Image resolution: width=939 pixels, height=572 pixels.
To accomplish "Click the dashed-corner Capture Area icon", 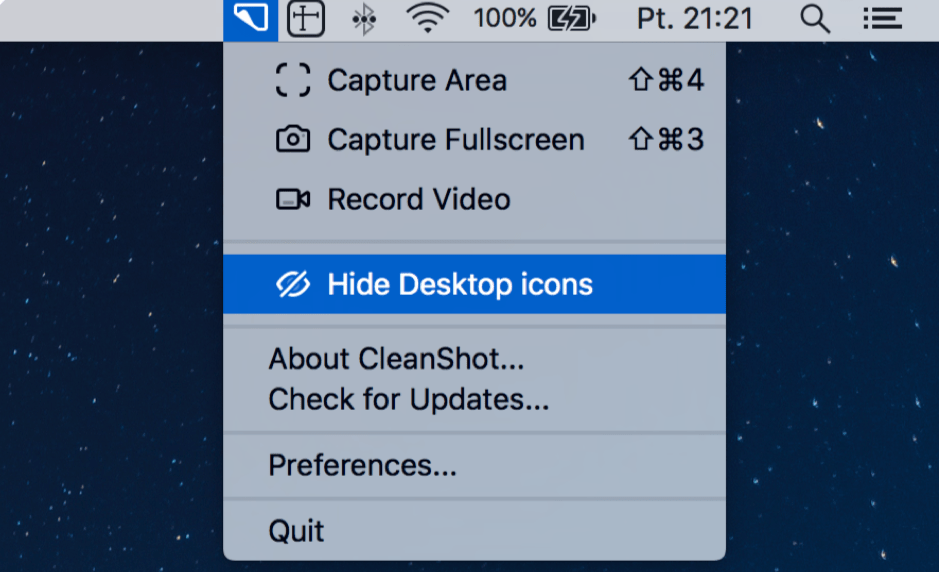I will point(293,80).
